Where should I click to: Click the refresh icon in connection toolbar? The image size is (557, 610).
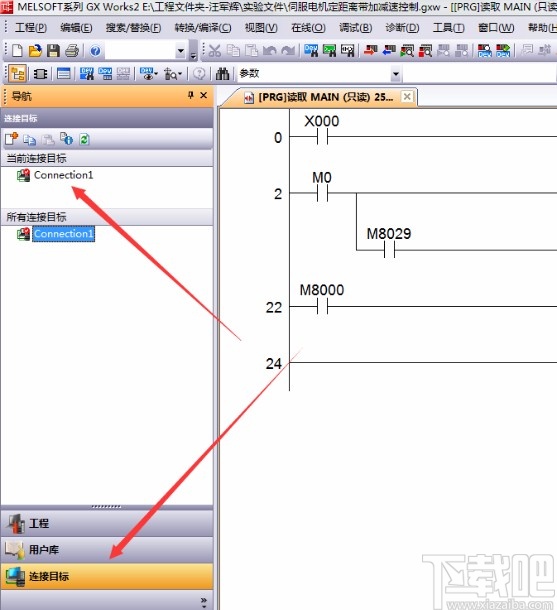pyautogui.click(x=84, y=139)
